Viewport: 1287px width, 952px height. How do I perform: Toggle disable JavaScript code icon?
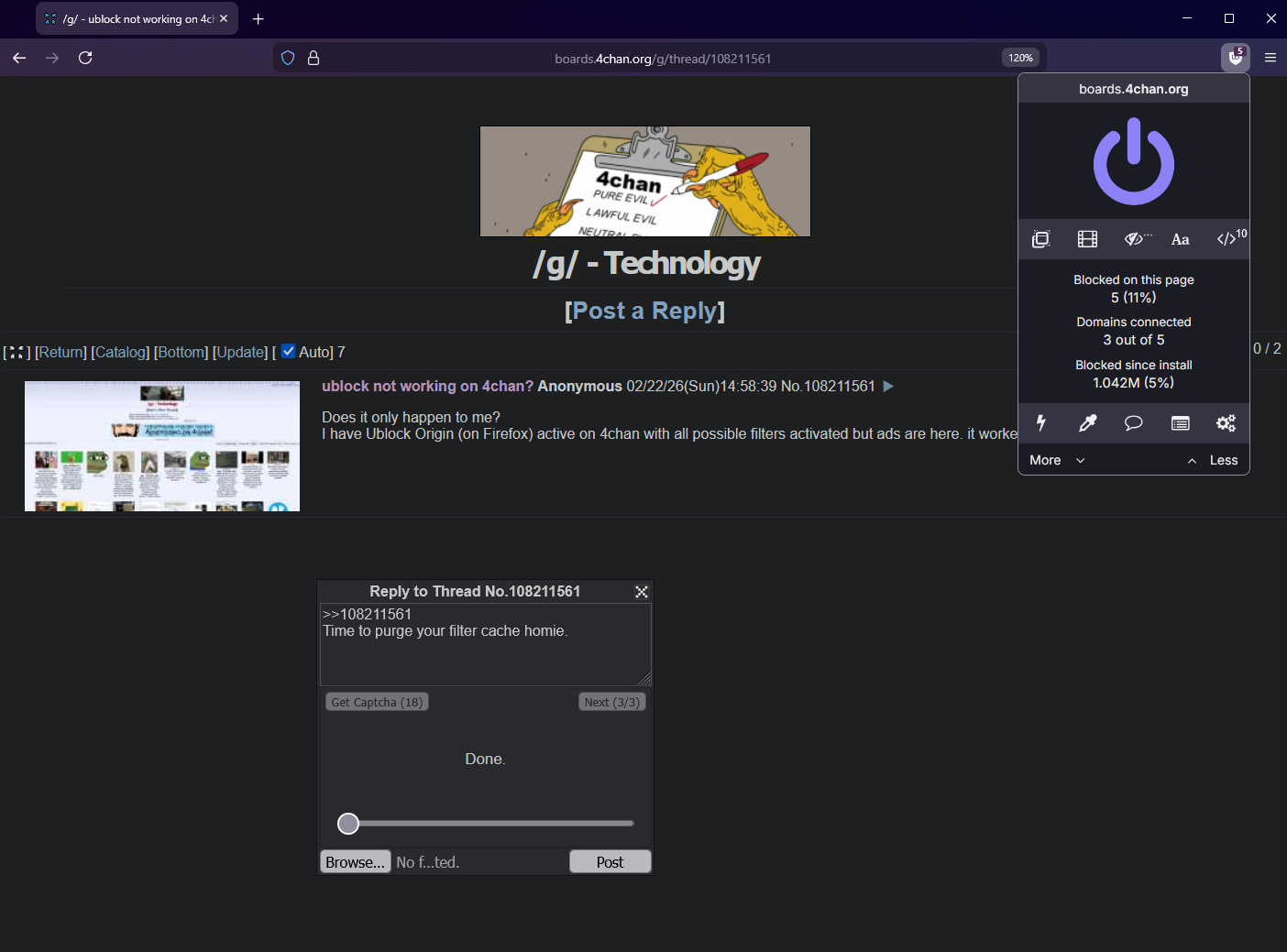pyautogui.click(x=1226, y=239)
